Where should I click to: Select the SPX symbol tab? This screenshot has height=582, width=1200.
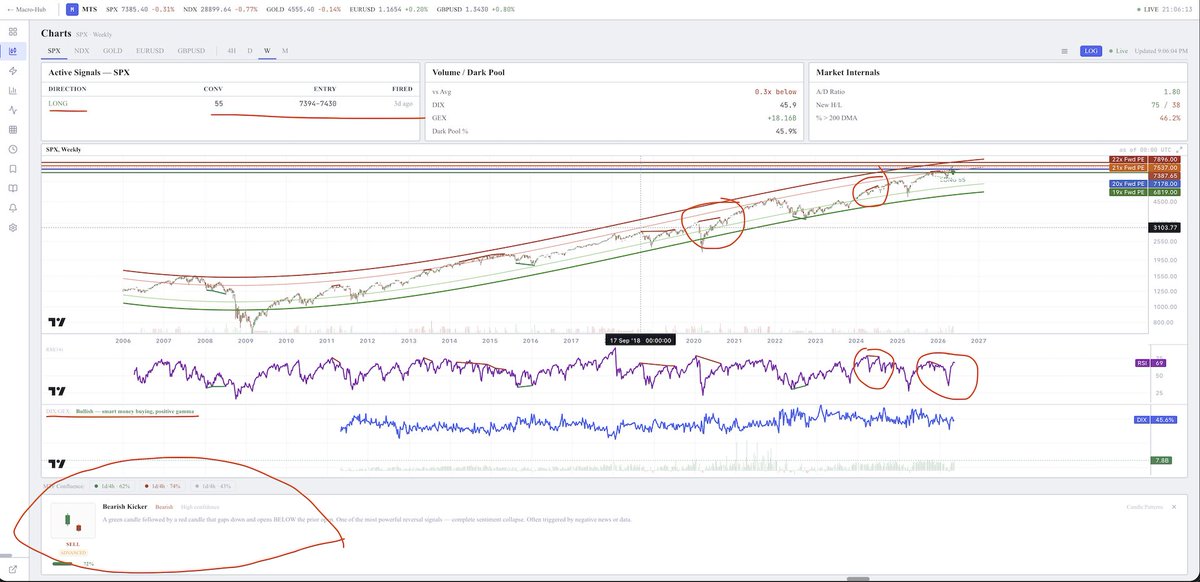[53, 50]
